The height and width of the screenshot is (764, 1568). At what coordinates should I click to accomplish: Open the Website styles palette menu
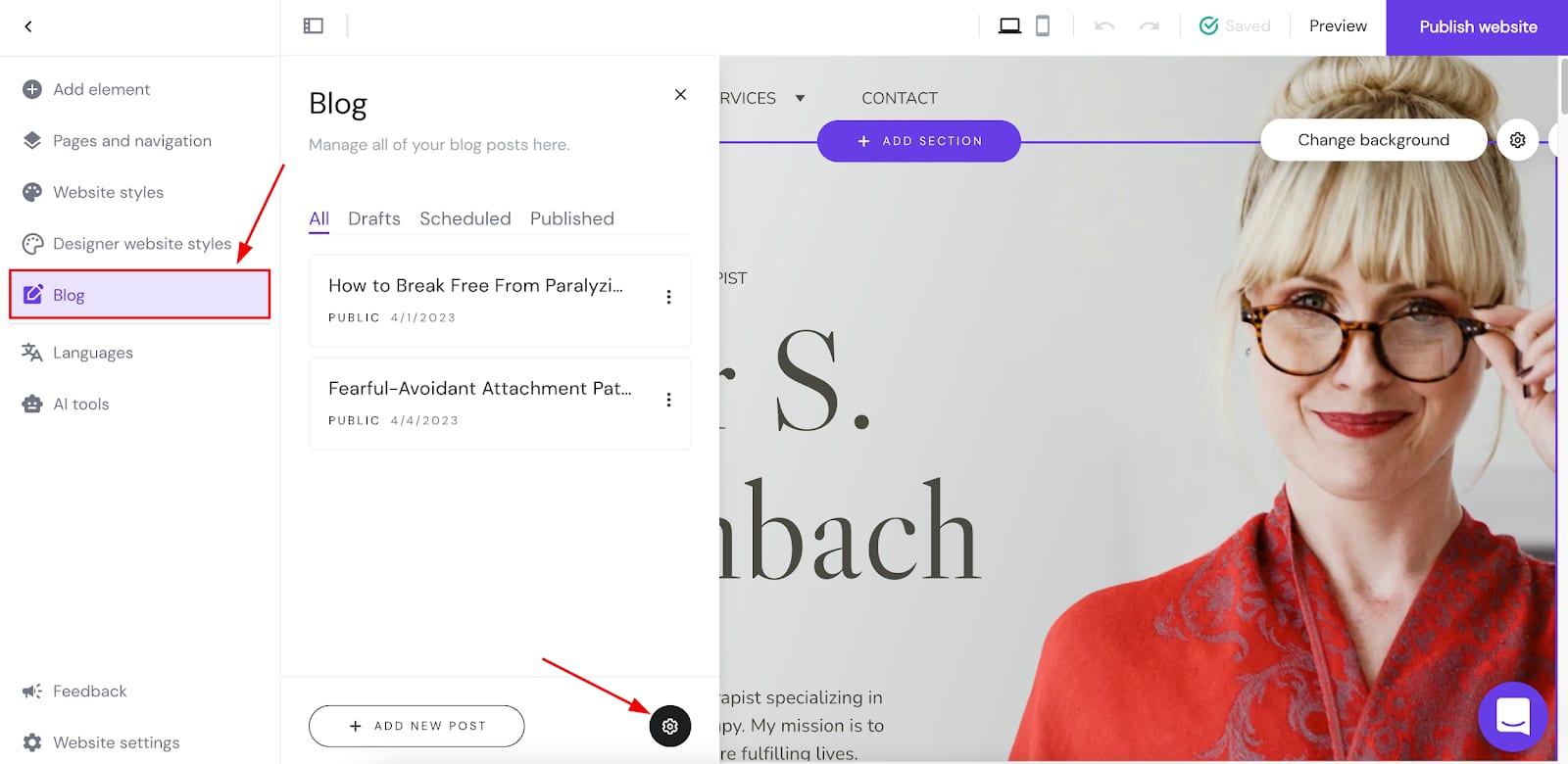coord(108,192)
